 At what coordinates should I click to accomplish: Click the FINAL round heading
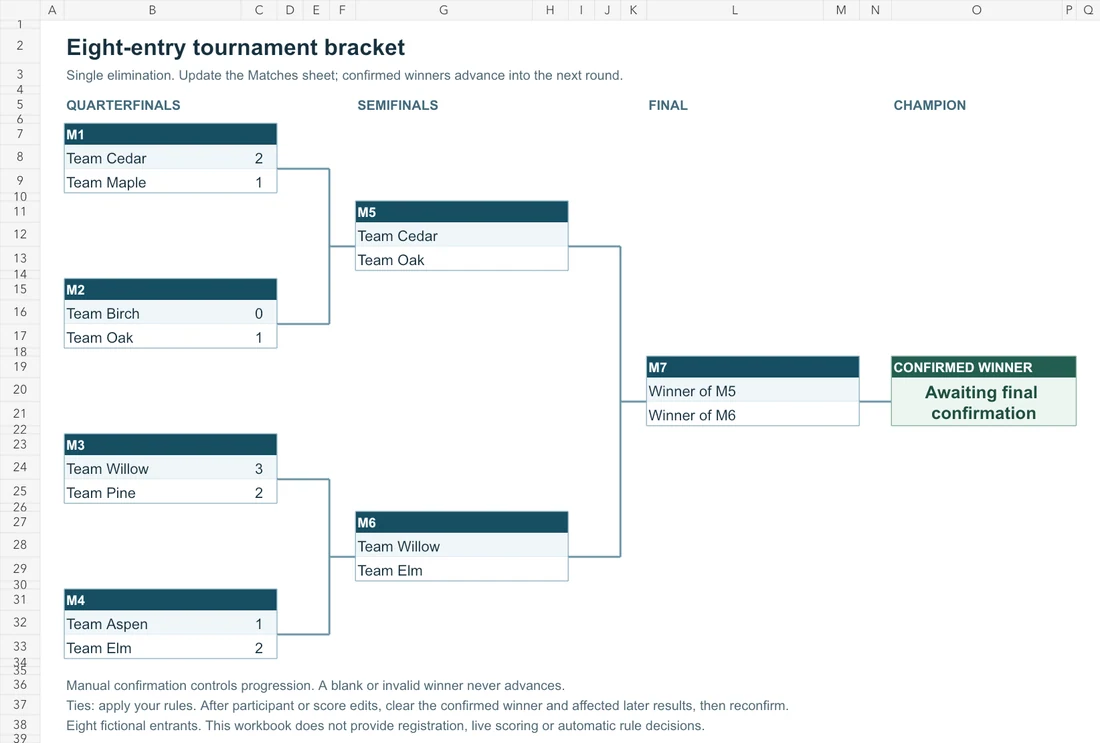(x=668, y=105)
